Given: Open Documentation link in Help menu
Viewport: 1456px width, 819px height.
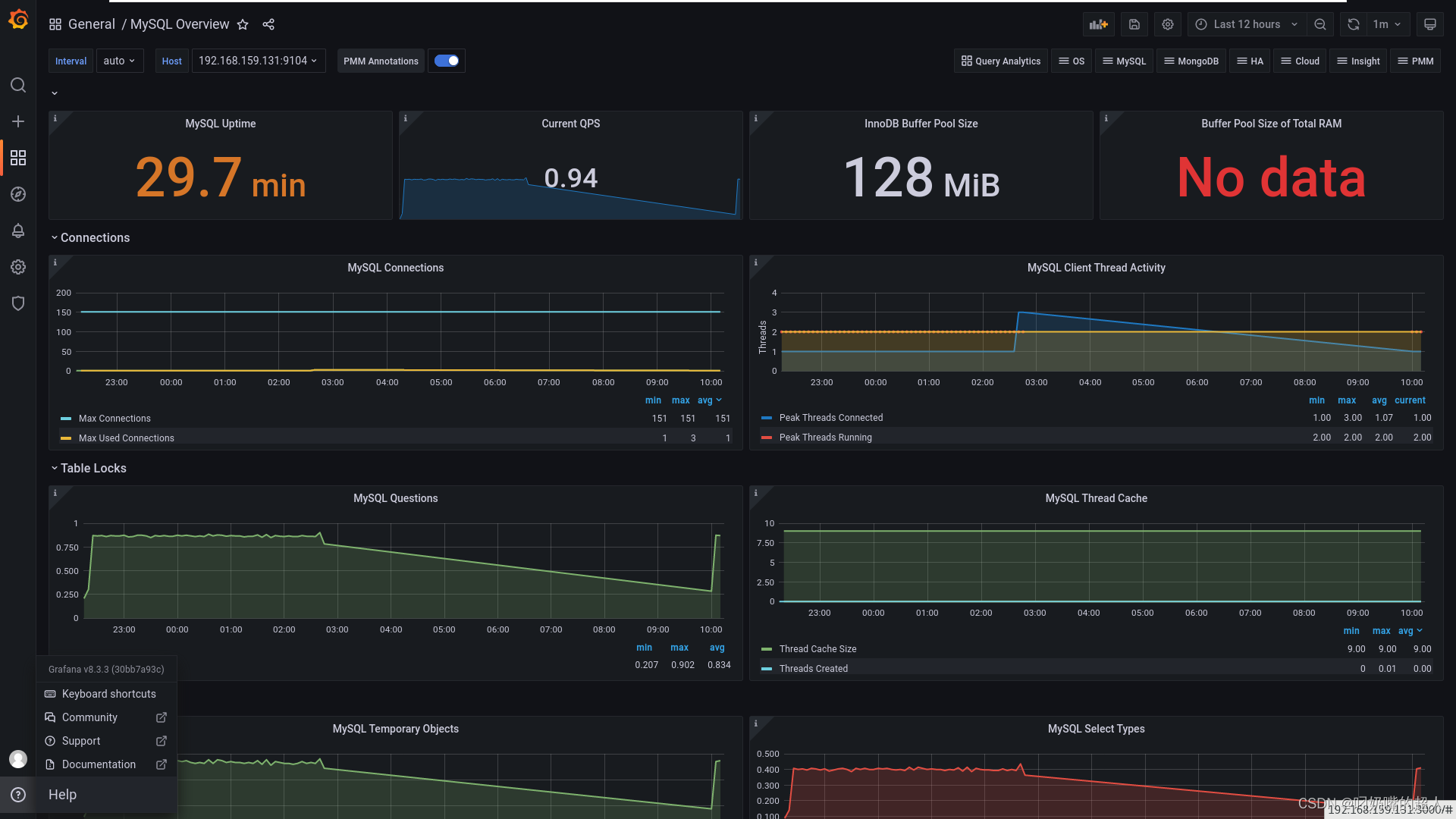Looking at the screenshot, I should click(107, 764).
